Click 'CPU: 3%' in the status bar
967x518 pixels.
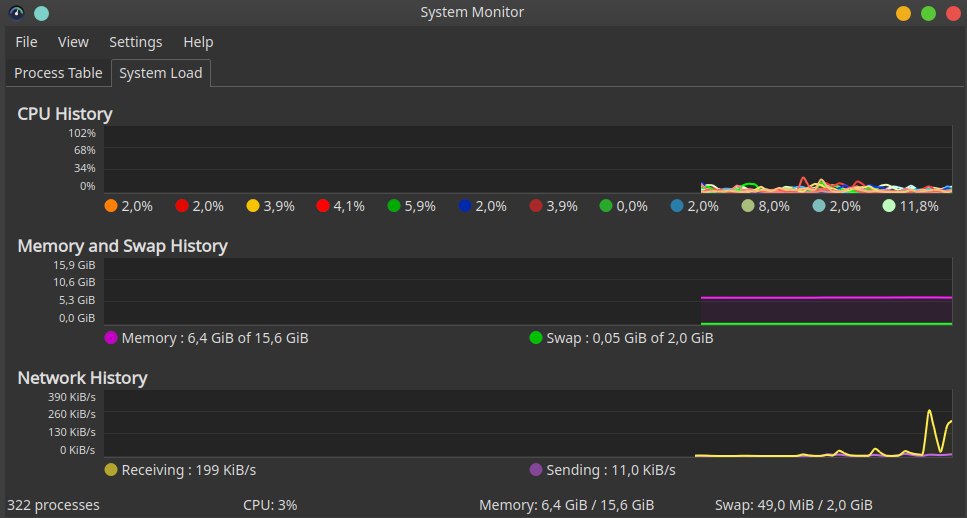270,505
